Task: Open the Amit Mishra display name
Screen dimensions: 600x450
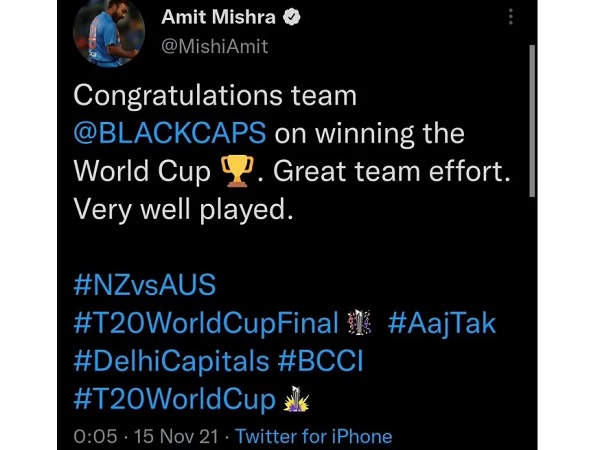Action: [x=218, y=17]
